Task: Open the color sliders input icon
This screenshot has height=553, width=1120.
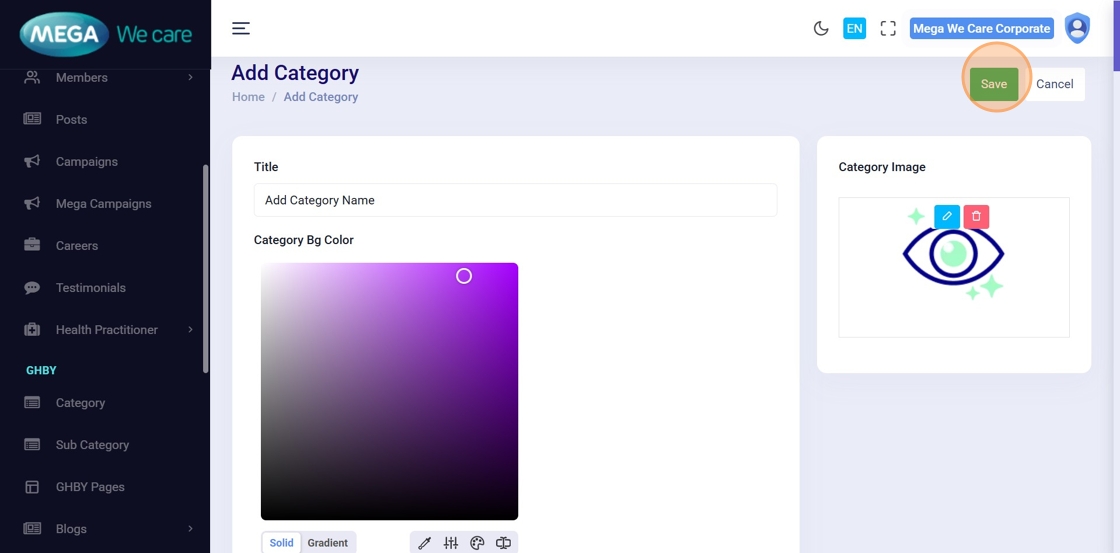Action: click(451, 543)
